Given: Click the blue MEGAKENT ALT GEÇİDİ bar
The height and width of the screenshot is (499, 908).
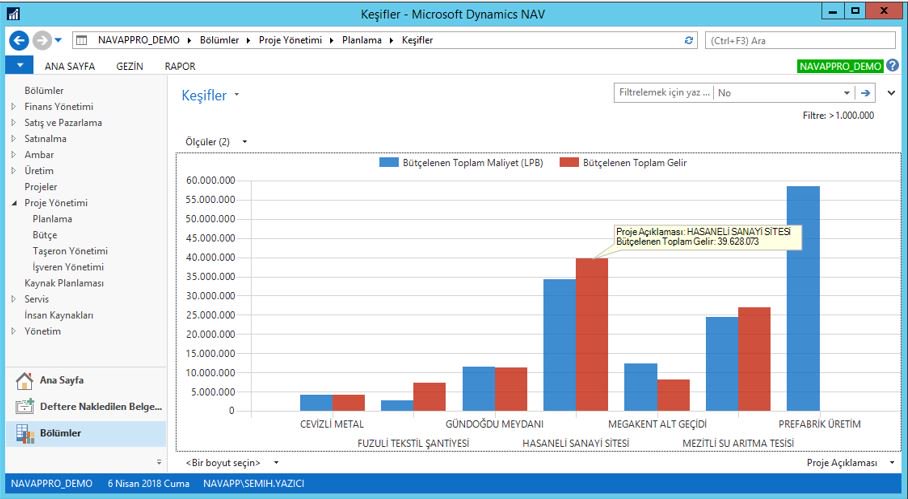Looking at the screenshot, I should 640,387.
